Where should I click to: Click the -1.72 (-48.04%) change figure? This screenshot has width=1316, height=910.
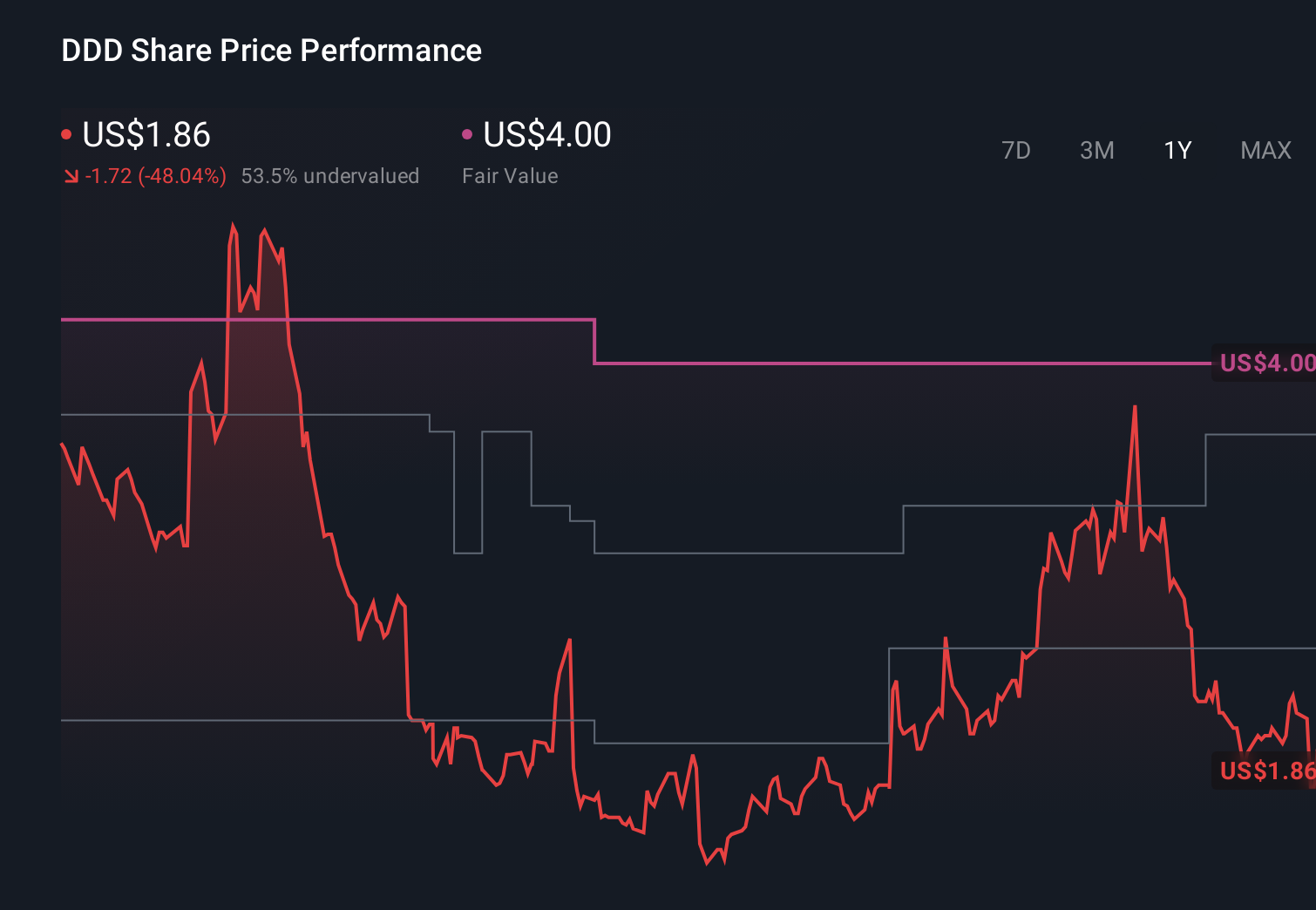point(155,175)
